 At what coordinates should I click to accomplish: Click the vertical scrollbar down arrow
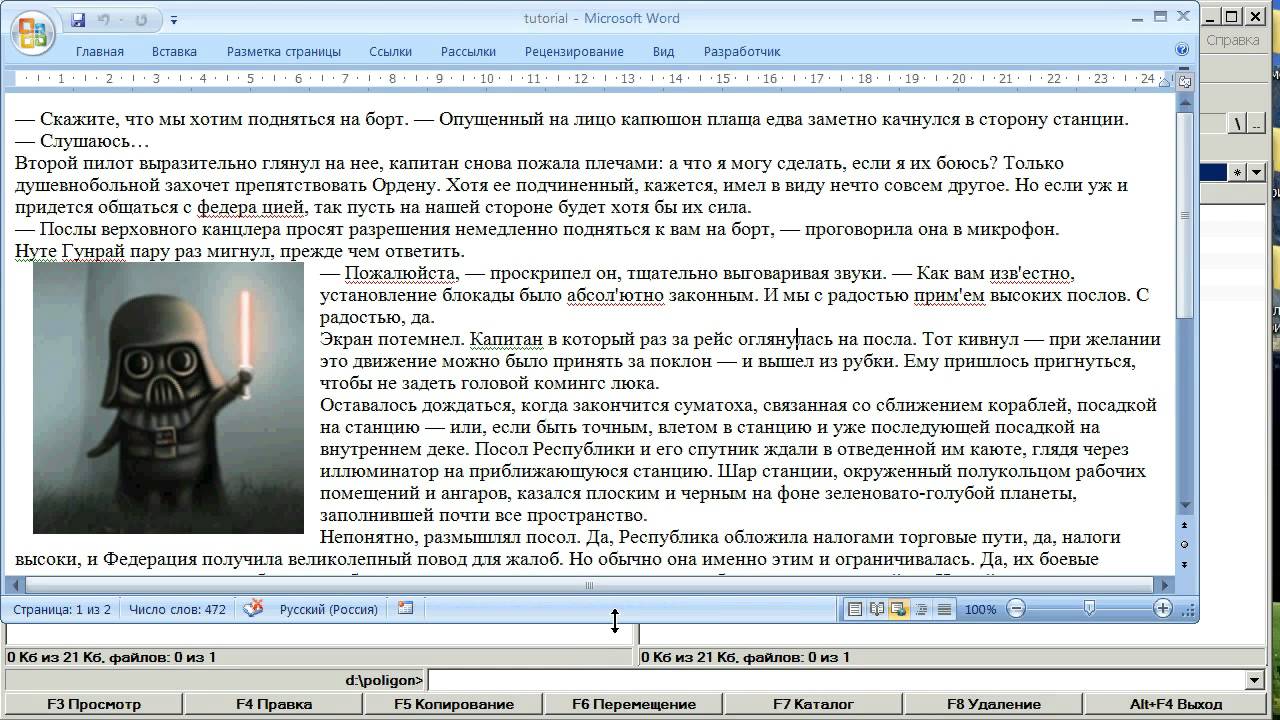tap(1186, 505)
